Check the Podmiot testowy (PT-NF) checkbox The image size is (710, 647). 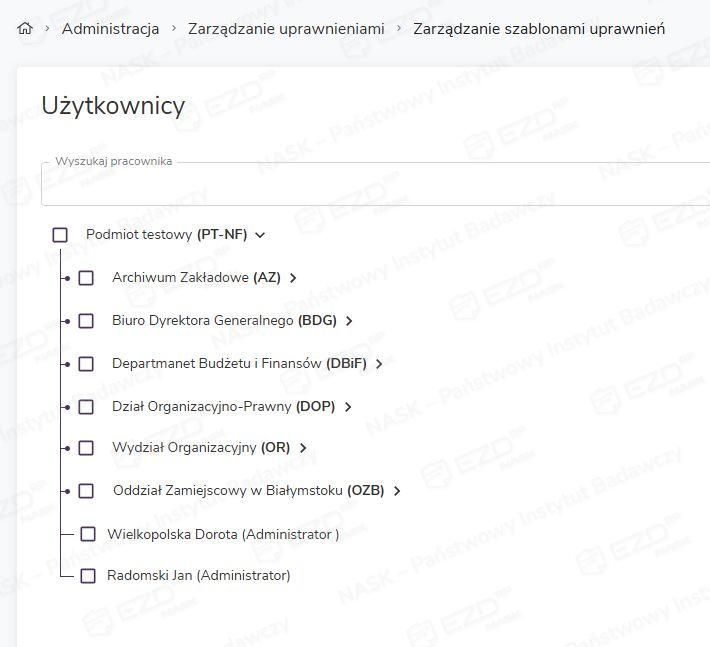coord(60,235)
